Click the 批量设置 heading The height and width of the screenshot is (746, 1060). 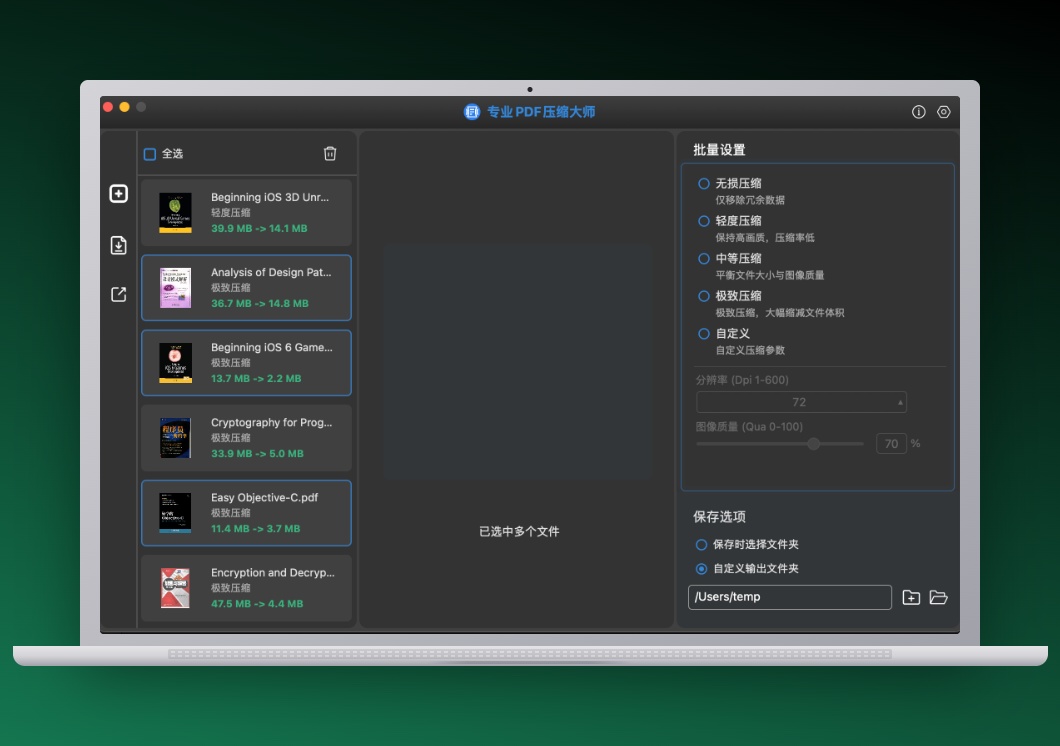(719, 150)
